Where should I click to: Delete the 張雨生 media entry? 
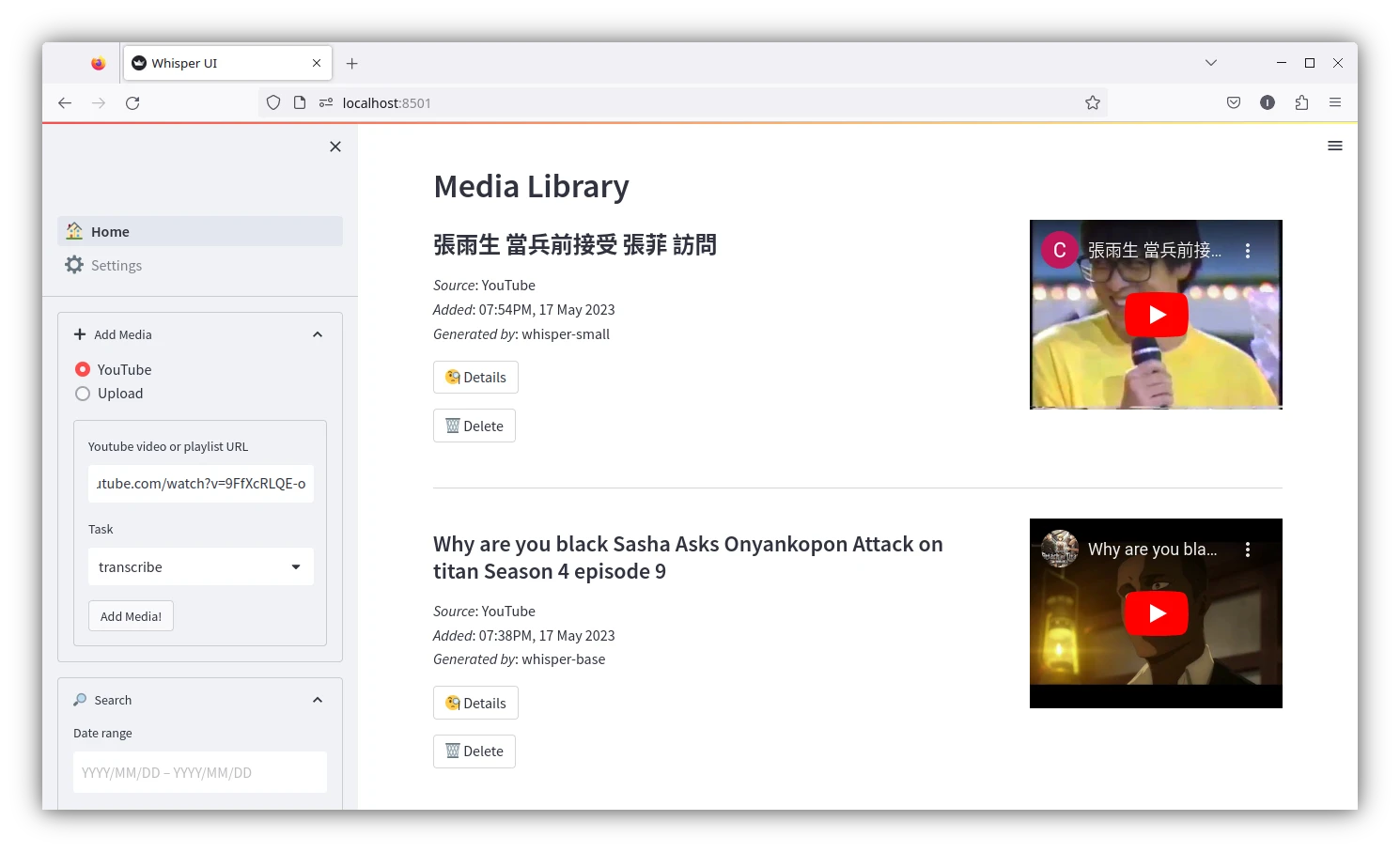pyautogui.click(x=474, y=426)
